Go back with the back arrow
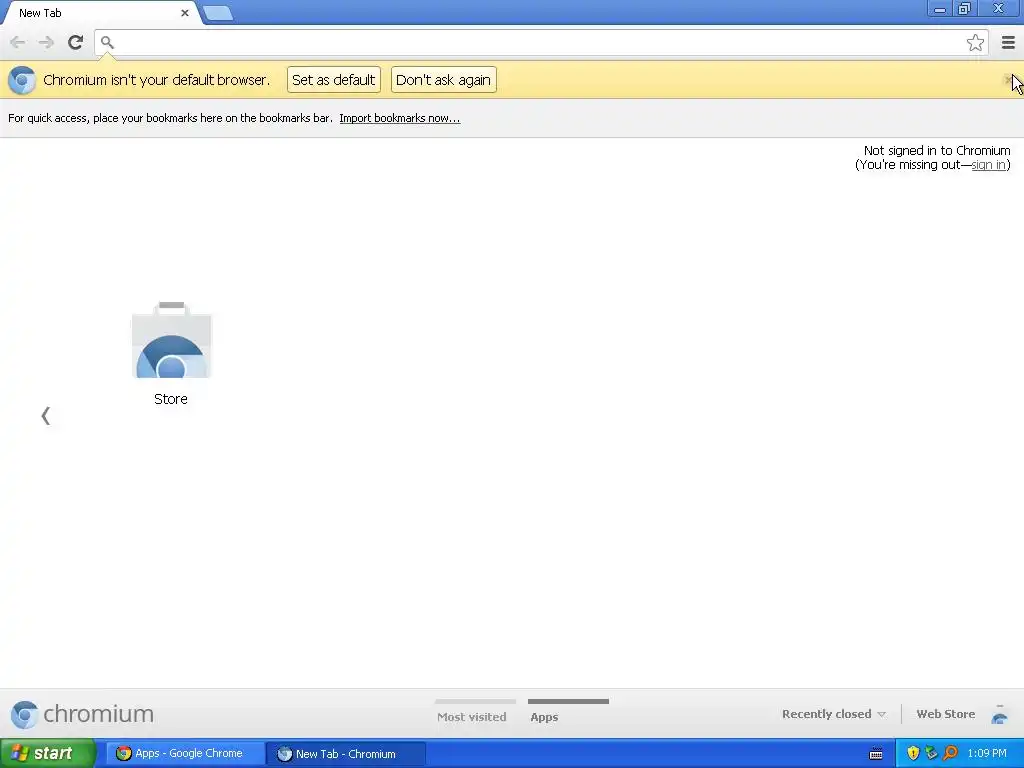Viewport: 1024px width, 768px height. click(18, 42)
